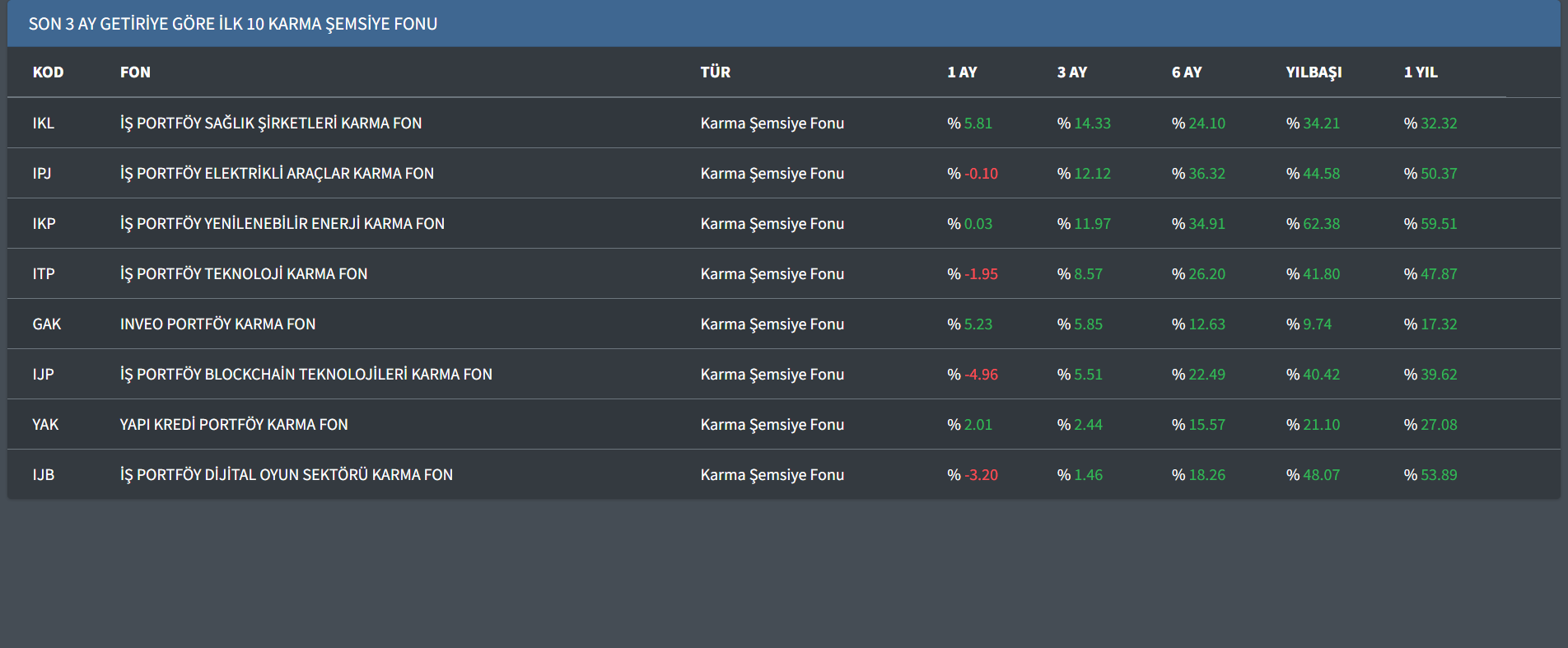The image size is (1568, 648).
Task: Click the IJB fund code
Action: pyautogui.click(x=43, y=475)
